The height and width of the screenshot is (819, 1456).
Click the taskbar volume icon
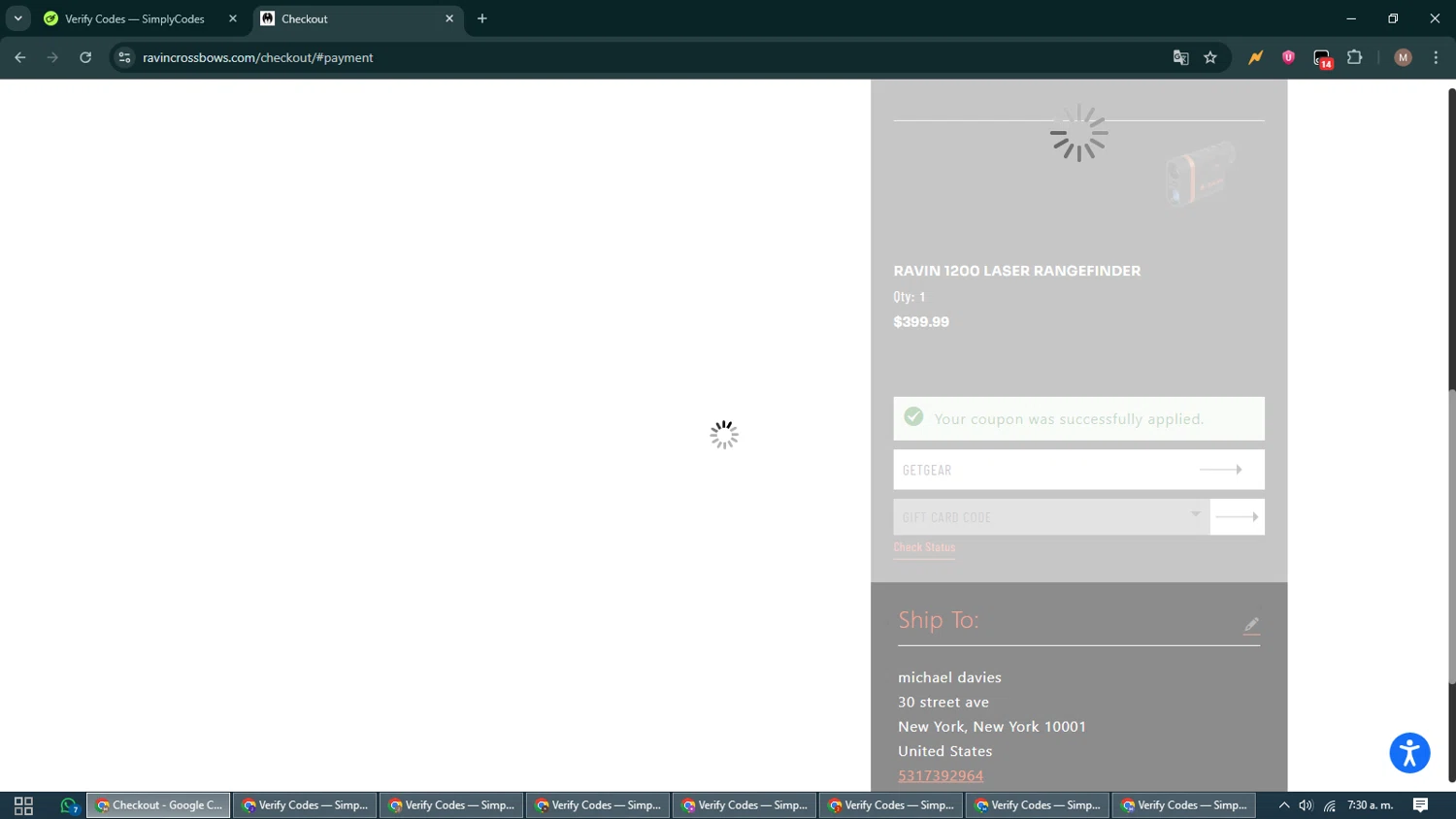[x=1306, y=805]
